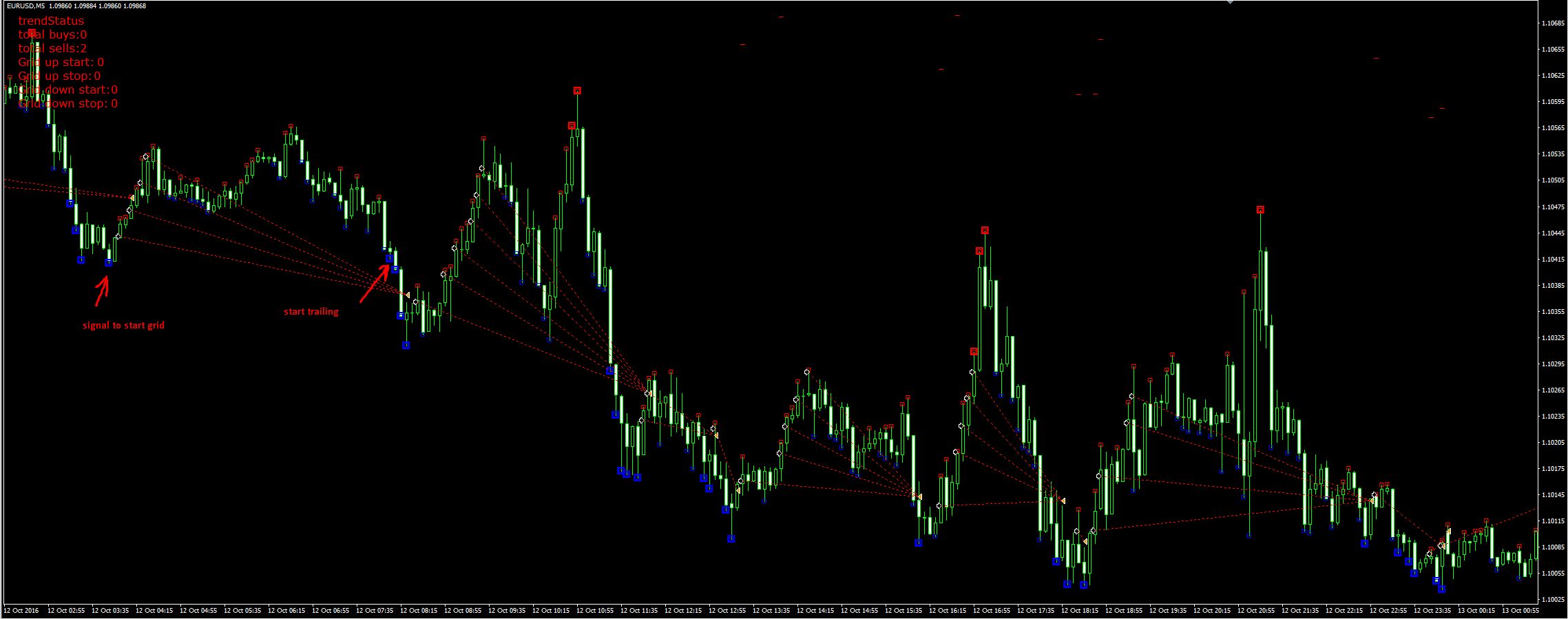
Task: Click the chart shift triangle marker at top
Action: pyautogui.click(x=1230, y=3)
